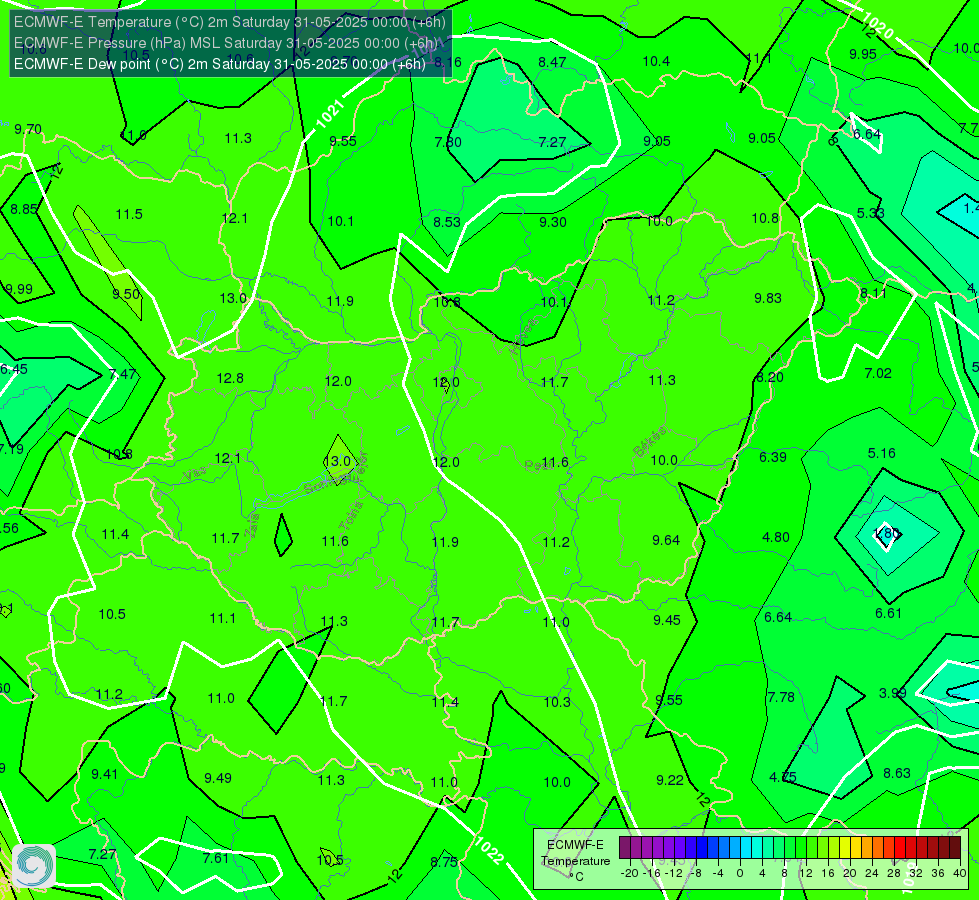Click the map value 7.80
The image size is (979, 900).
tap(448, 142)
